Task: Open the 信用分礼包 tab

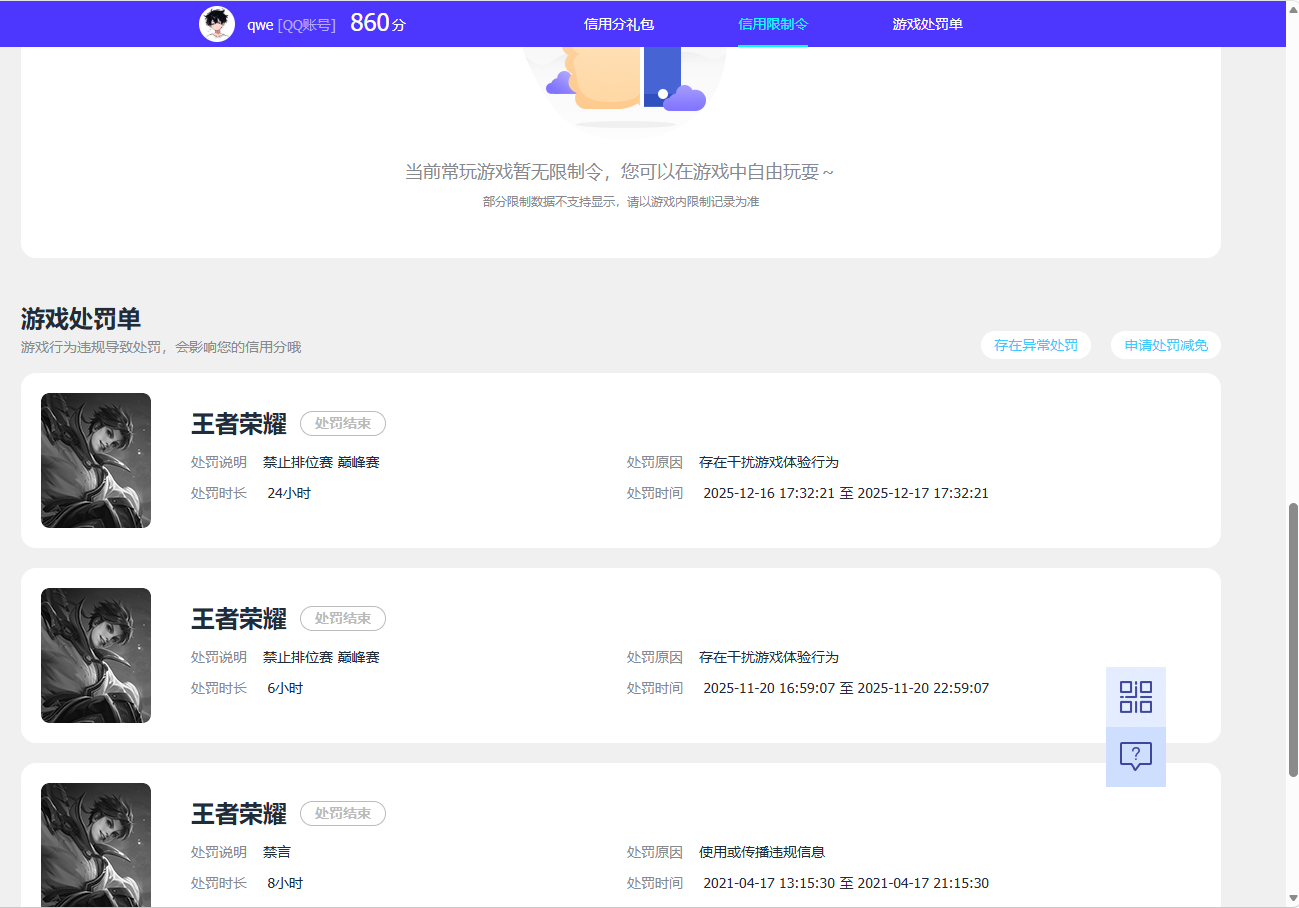Action: tap(619, 24)
